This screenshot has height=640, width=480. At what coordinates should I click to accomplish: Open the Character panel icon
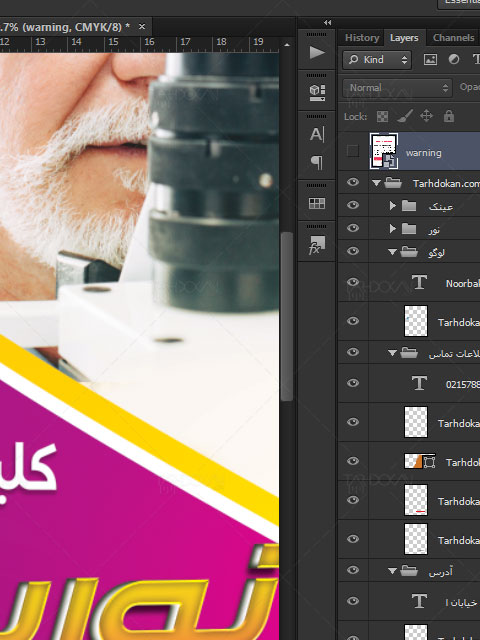[317, 134]
